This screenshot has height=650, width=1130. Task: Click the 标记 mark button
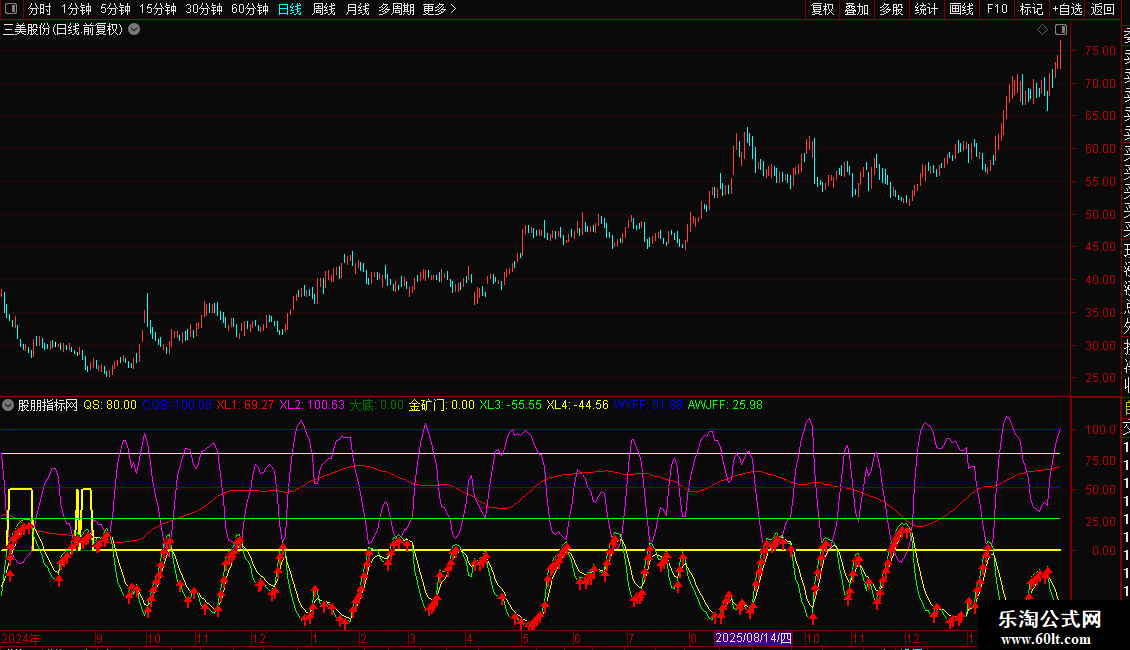1031,9
